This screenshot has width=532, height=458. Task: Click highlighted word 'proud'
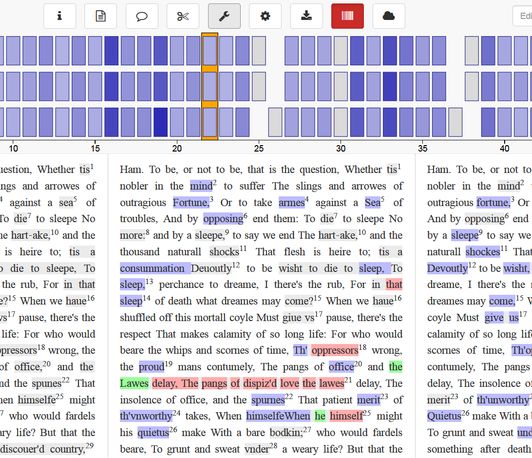pos(152,367)
